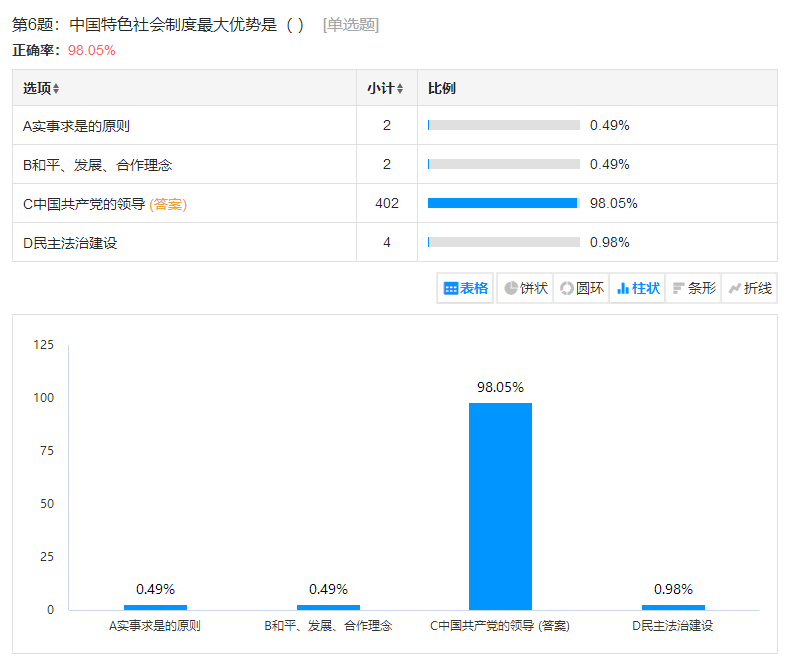The image size is (805, 661).
Task: Click the 98.05% progress bar in table
Action: (503, 203)
